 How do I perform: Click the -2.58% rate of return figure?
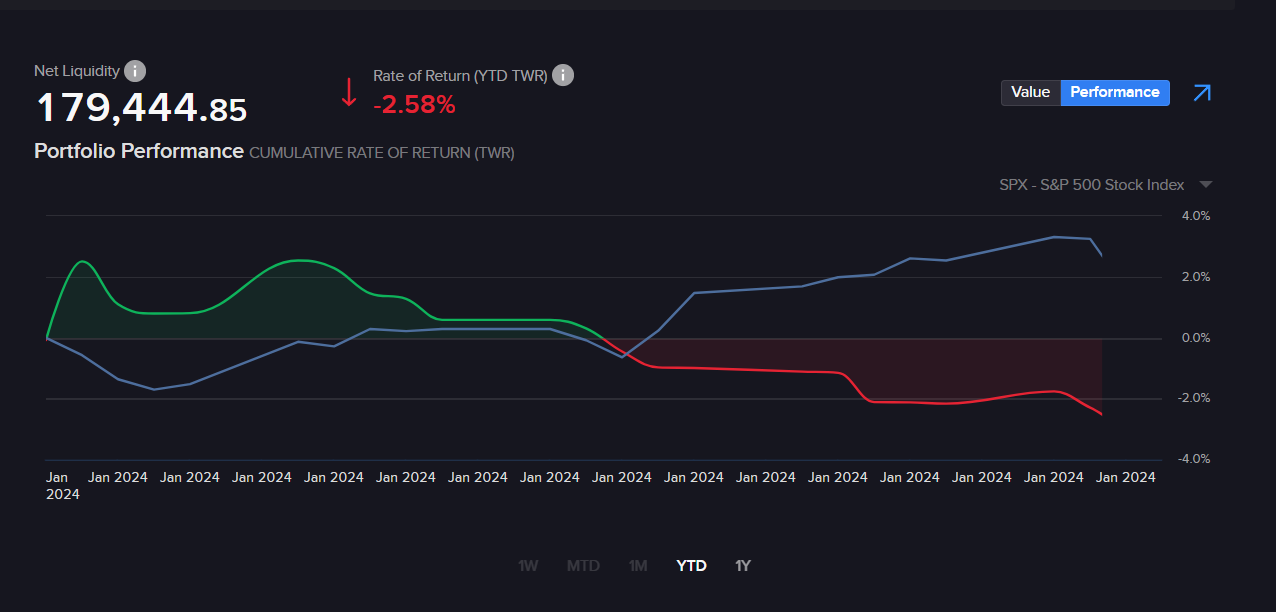coord(414,104)
